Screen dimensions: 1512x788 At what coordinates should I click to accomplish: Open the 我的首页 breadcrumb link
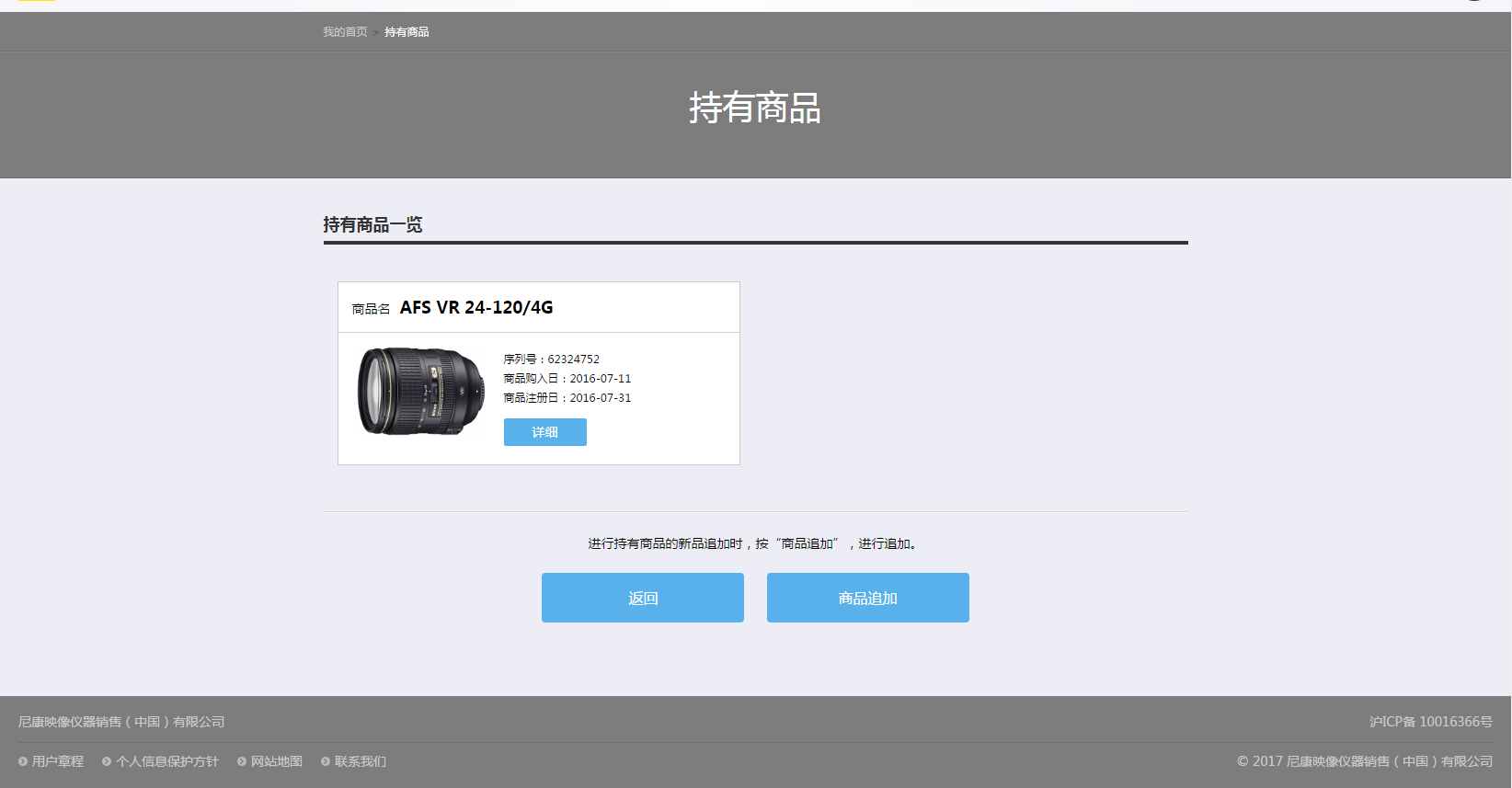pos(345,32)
